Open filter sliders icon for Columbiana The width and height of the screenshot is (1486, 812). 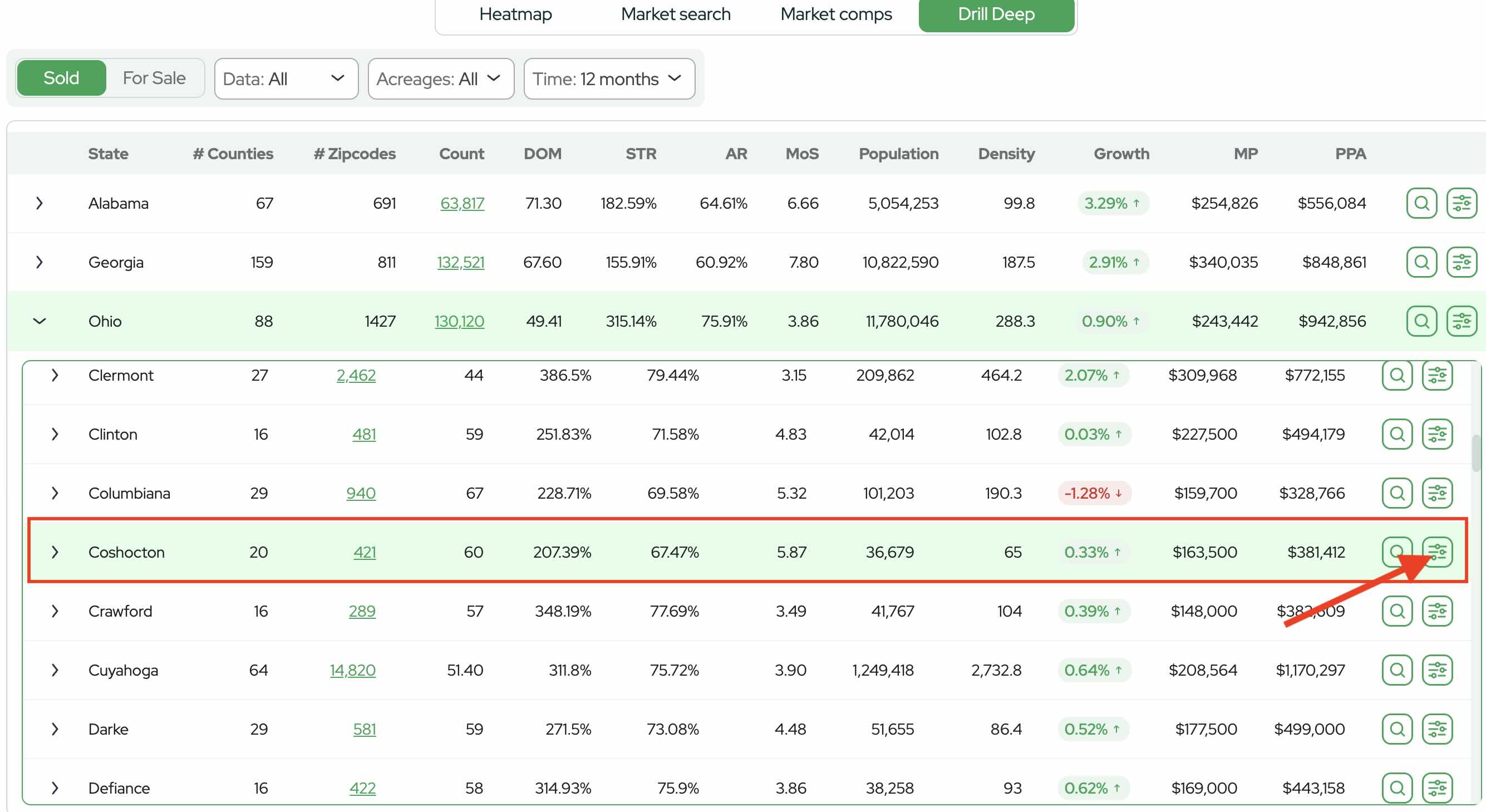pos(1436,493)
